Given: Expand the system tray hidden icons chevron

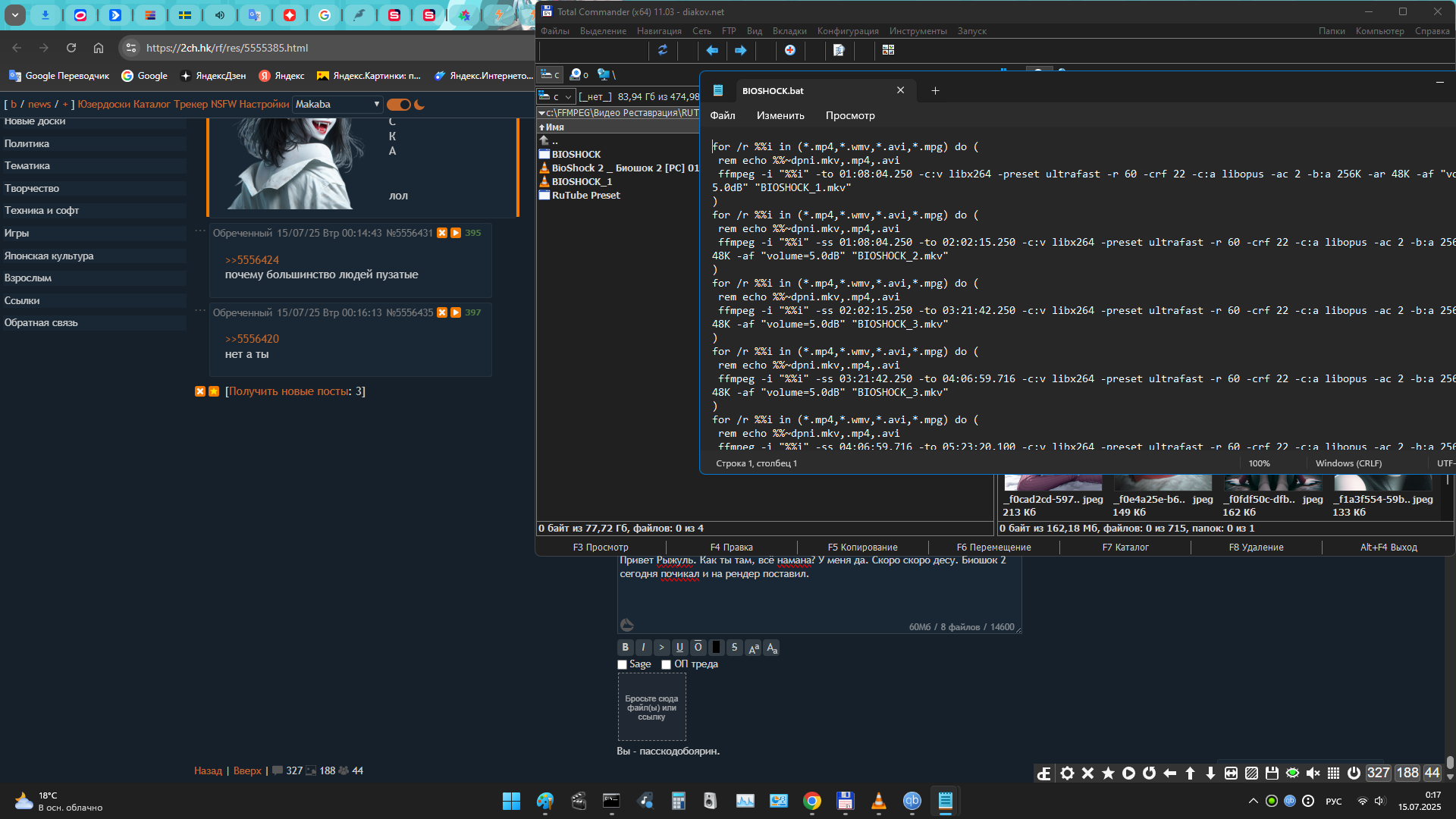Looking at the screenshot, I should (x=1253, y=801).
